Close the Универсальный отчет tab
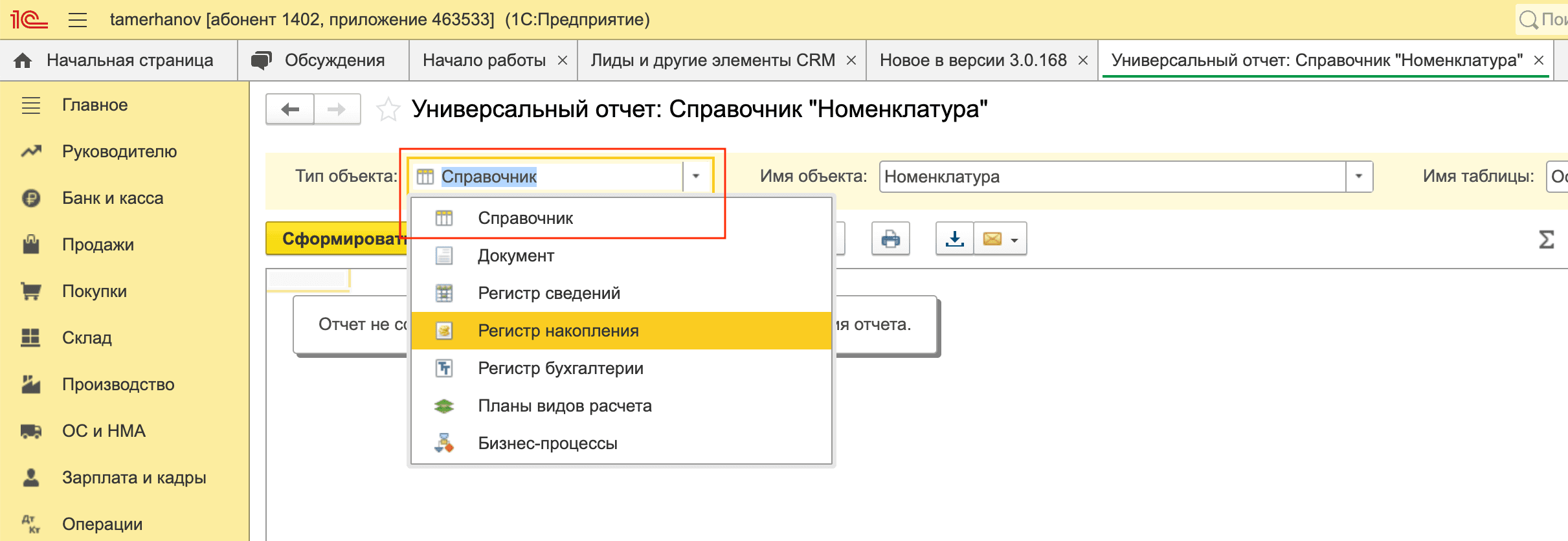 (1539, 60)
